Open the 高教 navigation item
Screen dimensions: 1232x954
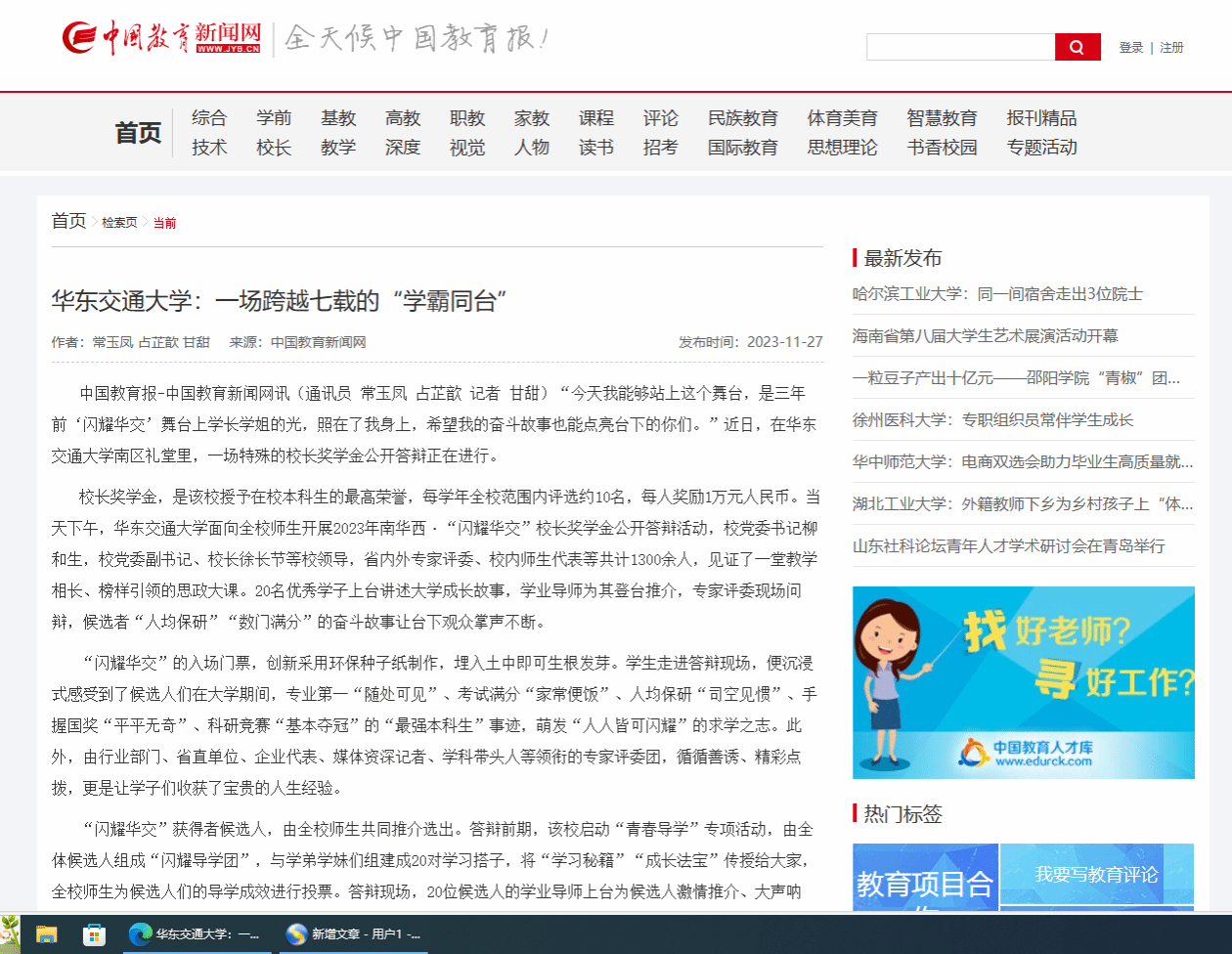(403, 118)
